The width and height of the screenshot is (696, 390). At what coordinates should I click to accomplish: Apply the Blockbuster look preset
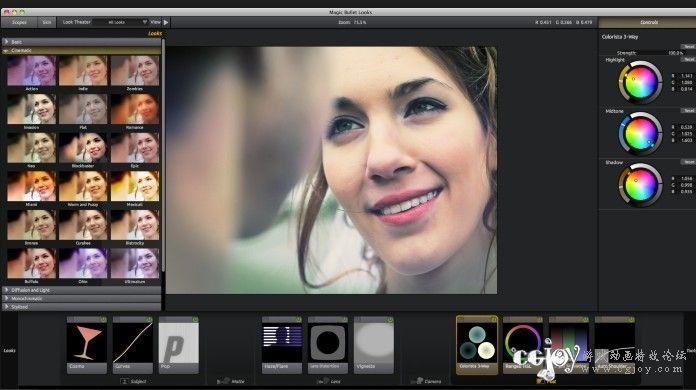pos(83,148)
